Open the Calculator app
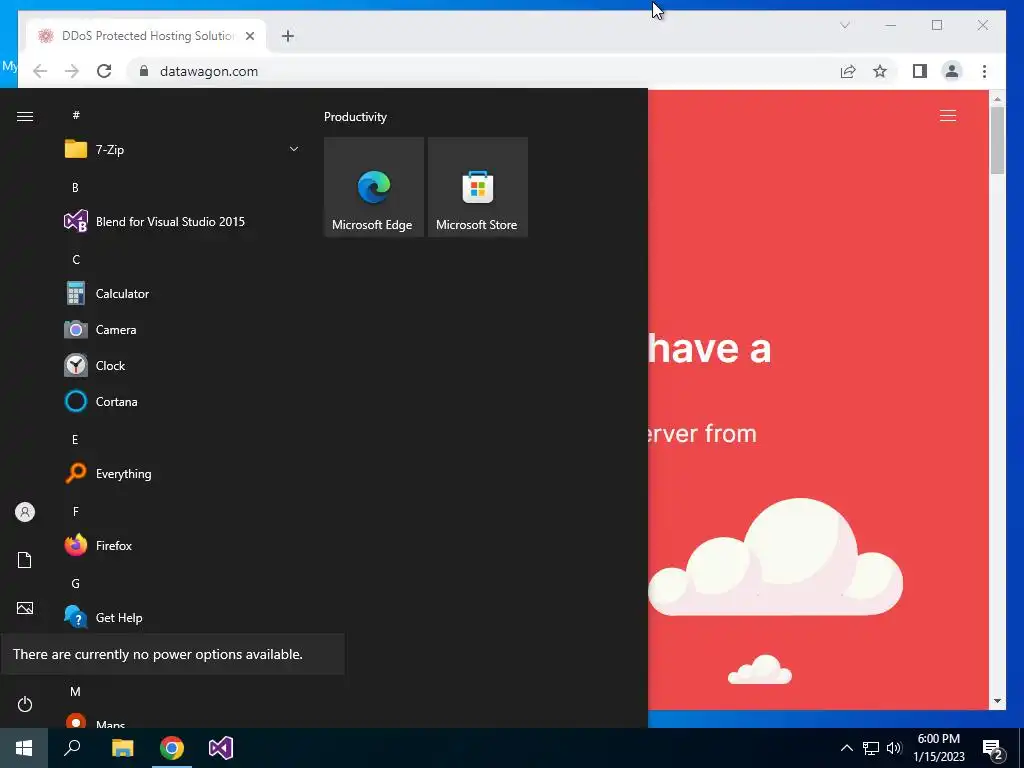 (182, 294)
